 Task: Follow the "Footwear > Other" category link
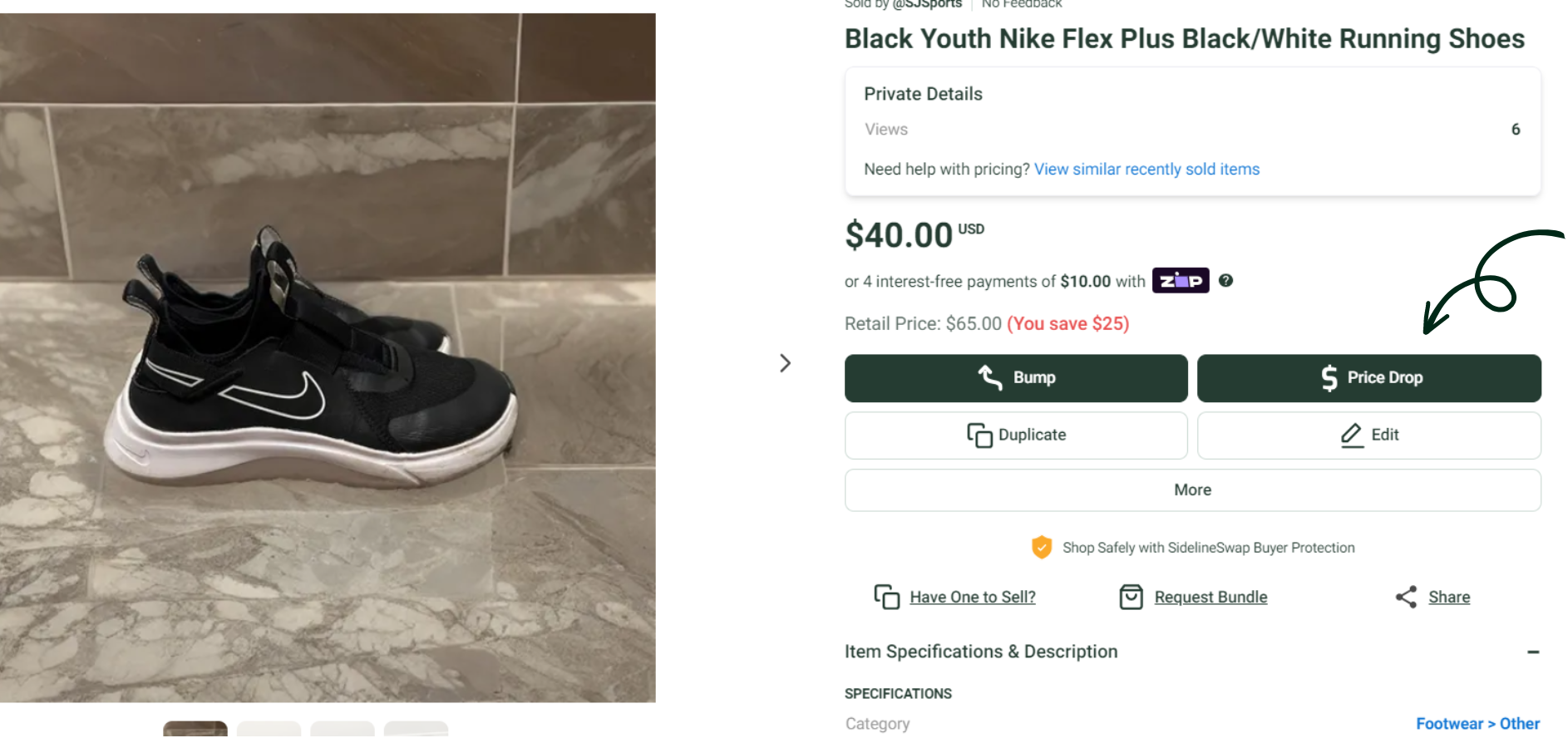[1477, 724]
